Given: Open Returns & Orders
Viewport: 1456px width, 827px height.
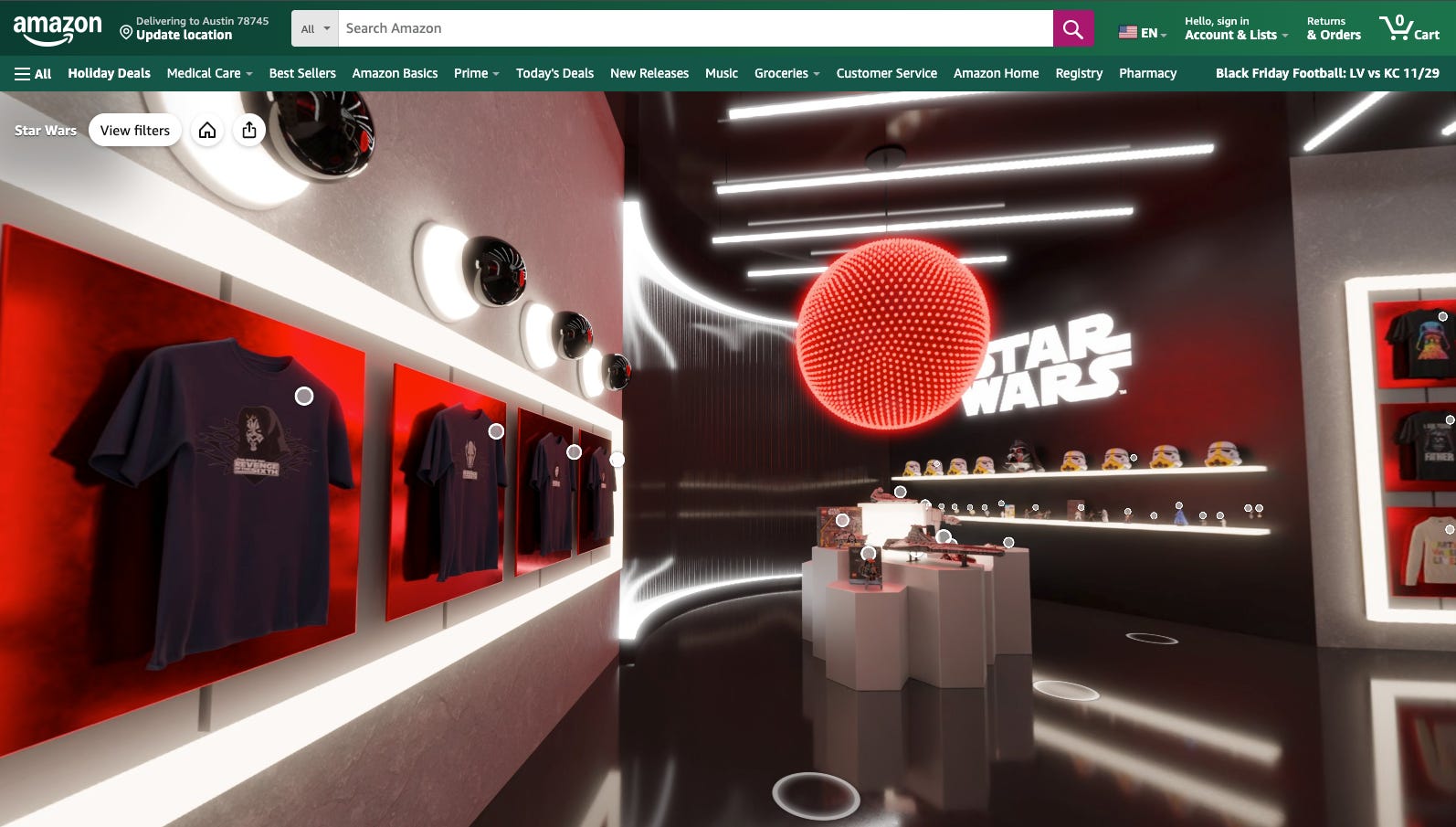Looking at the screenshot, I should point(1334,28).
